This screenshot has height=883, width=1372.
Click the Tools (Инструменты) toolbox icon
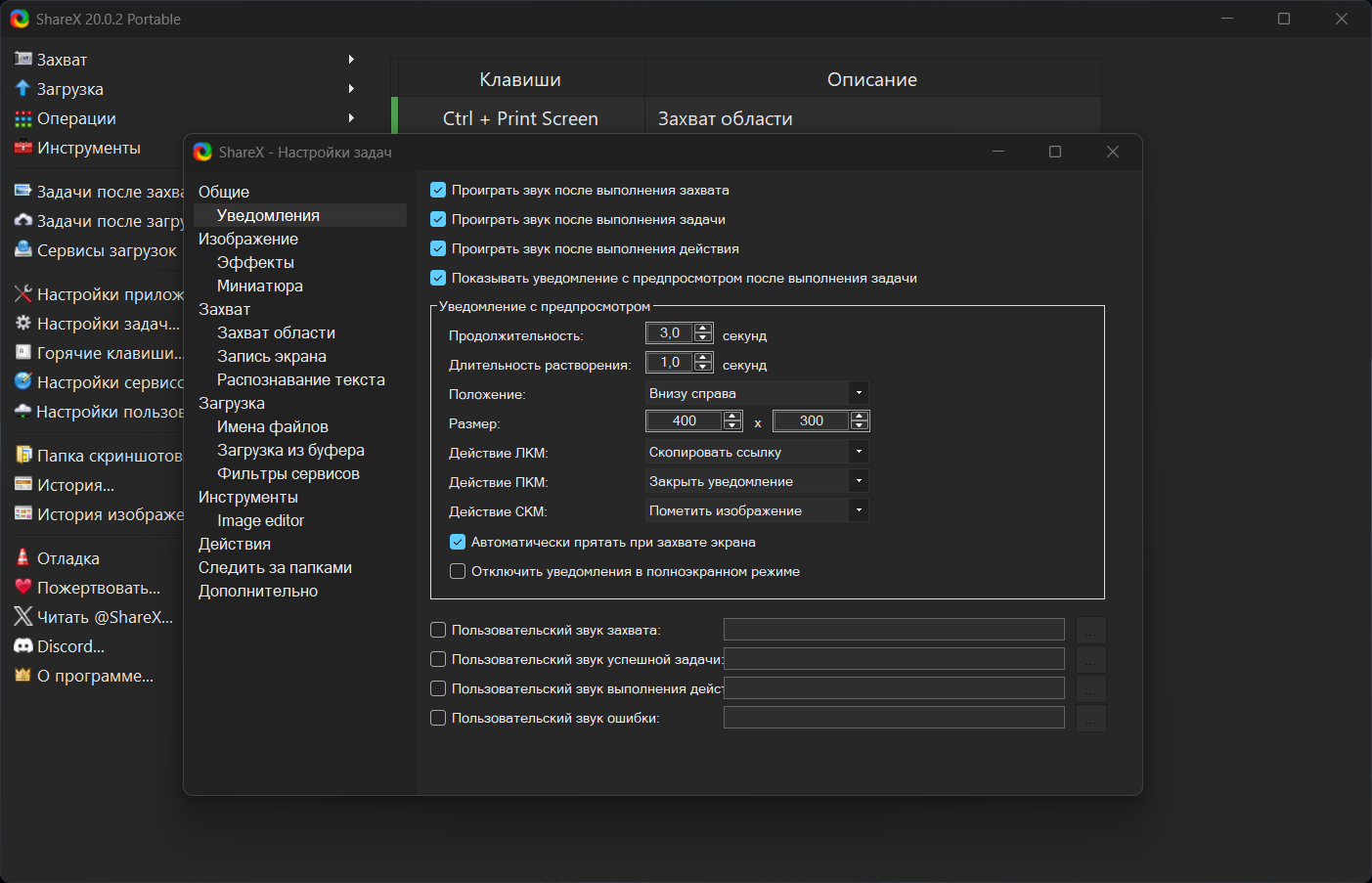click(23, 148)
